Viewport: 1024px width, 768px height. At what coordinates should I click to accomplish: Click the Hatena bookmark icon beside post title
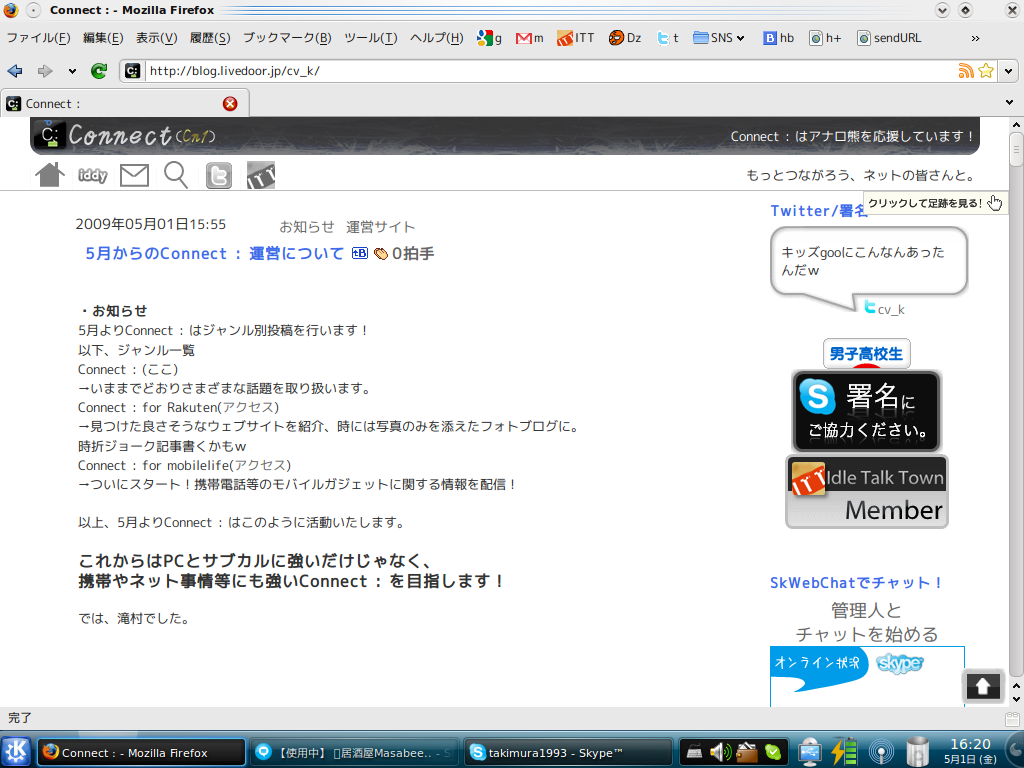[x=360, y=253]
